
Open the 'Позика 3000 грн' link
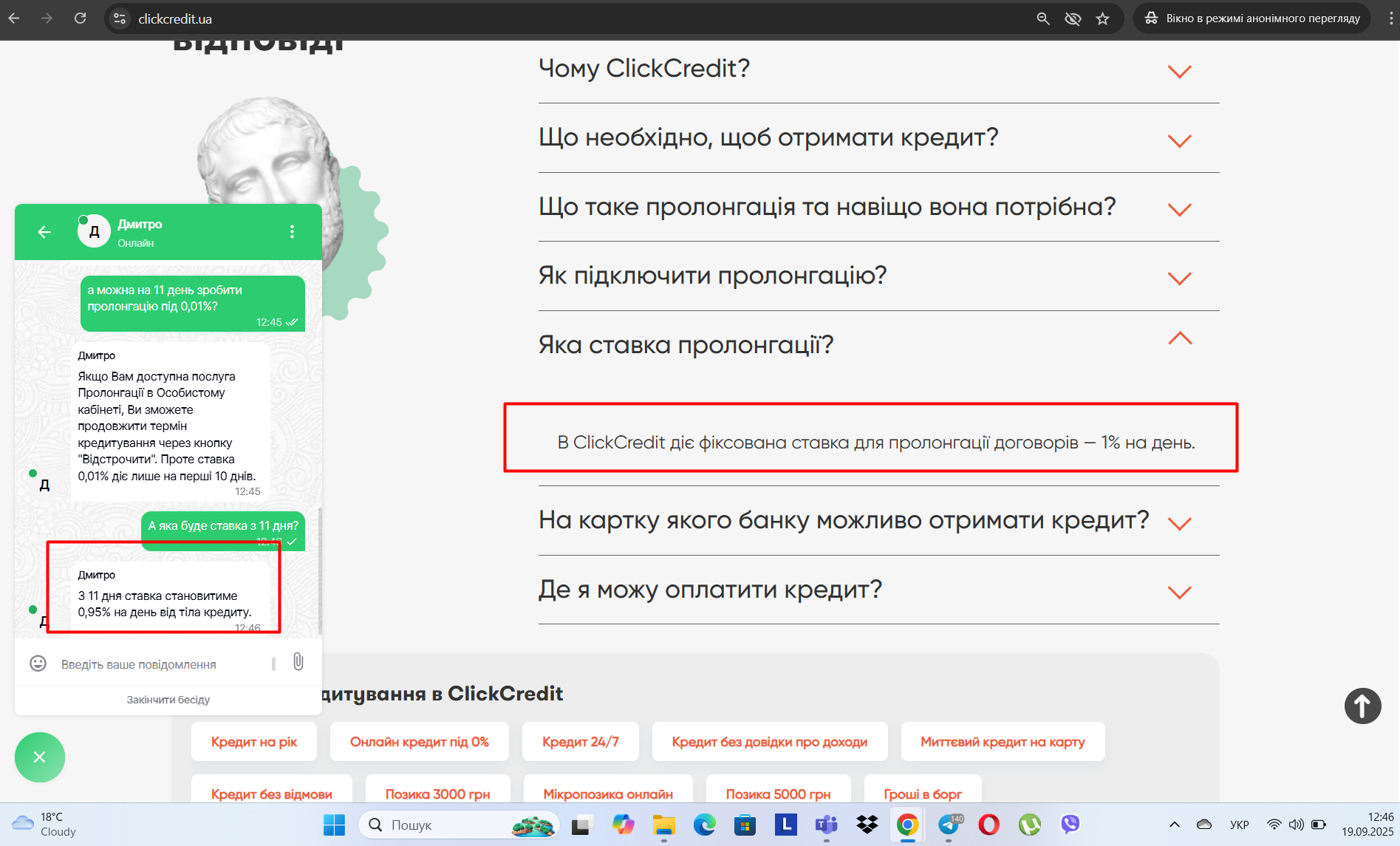point(438,789)
